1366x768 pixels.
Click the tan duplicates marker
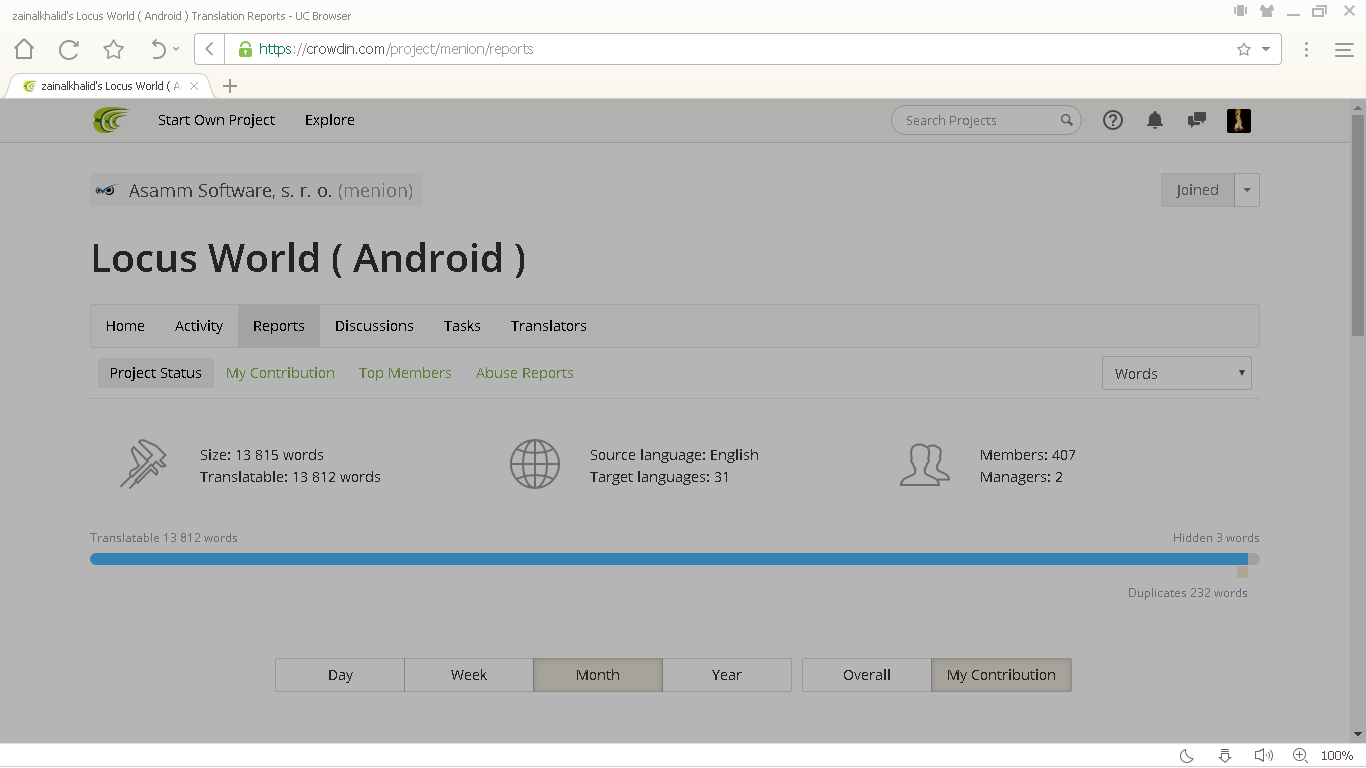[1242, 572]
